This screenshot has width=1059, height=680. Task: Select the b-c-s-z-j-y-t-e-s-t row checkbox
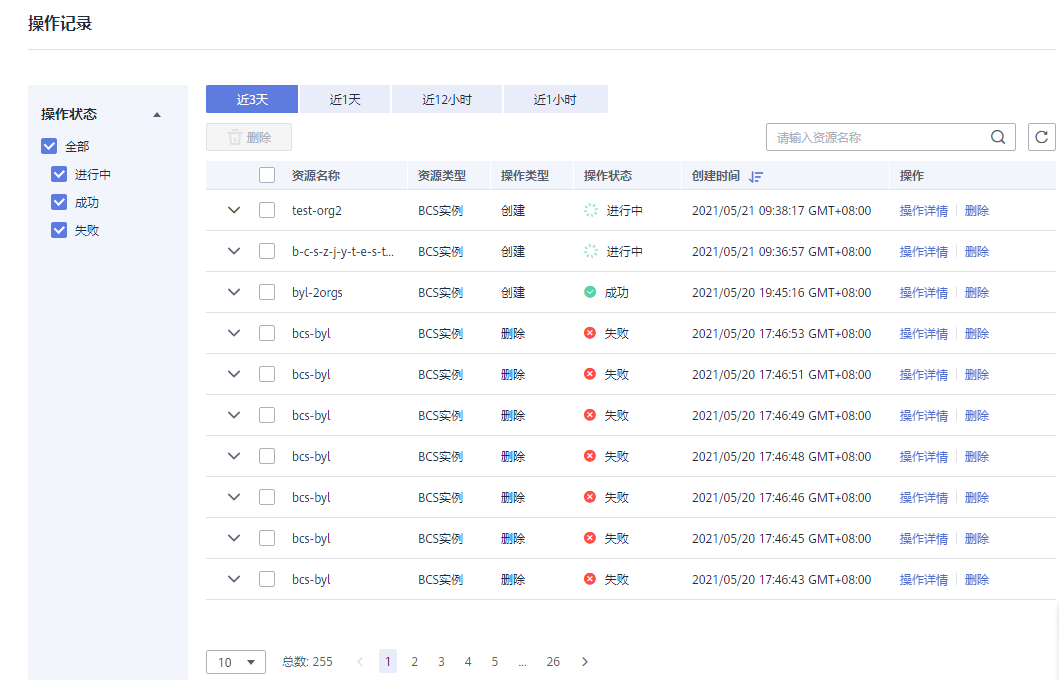[x=267, y=251]
